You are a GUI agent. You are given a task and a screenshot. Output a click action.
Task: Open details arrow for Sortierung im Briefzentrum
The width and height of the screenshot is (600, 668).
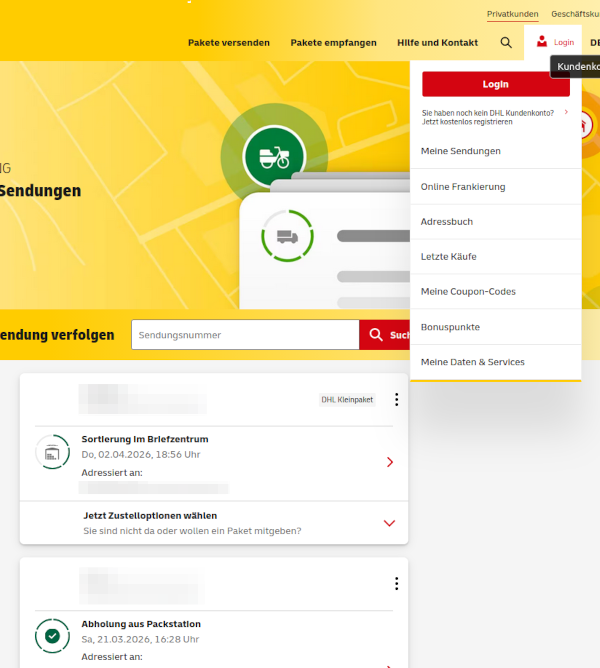(389, 462)
